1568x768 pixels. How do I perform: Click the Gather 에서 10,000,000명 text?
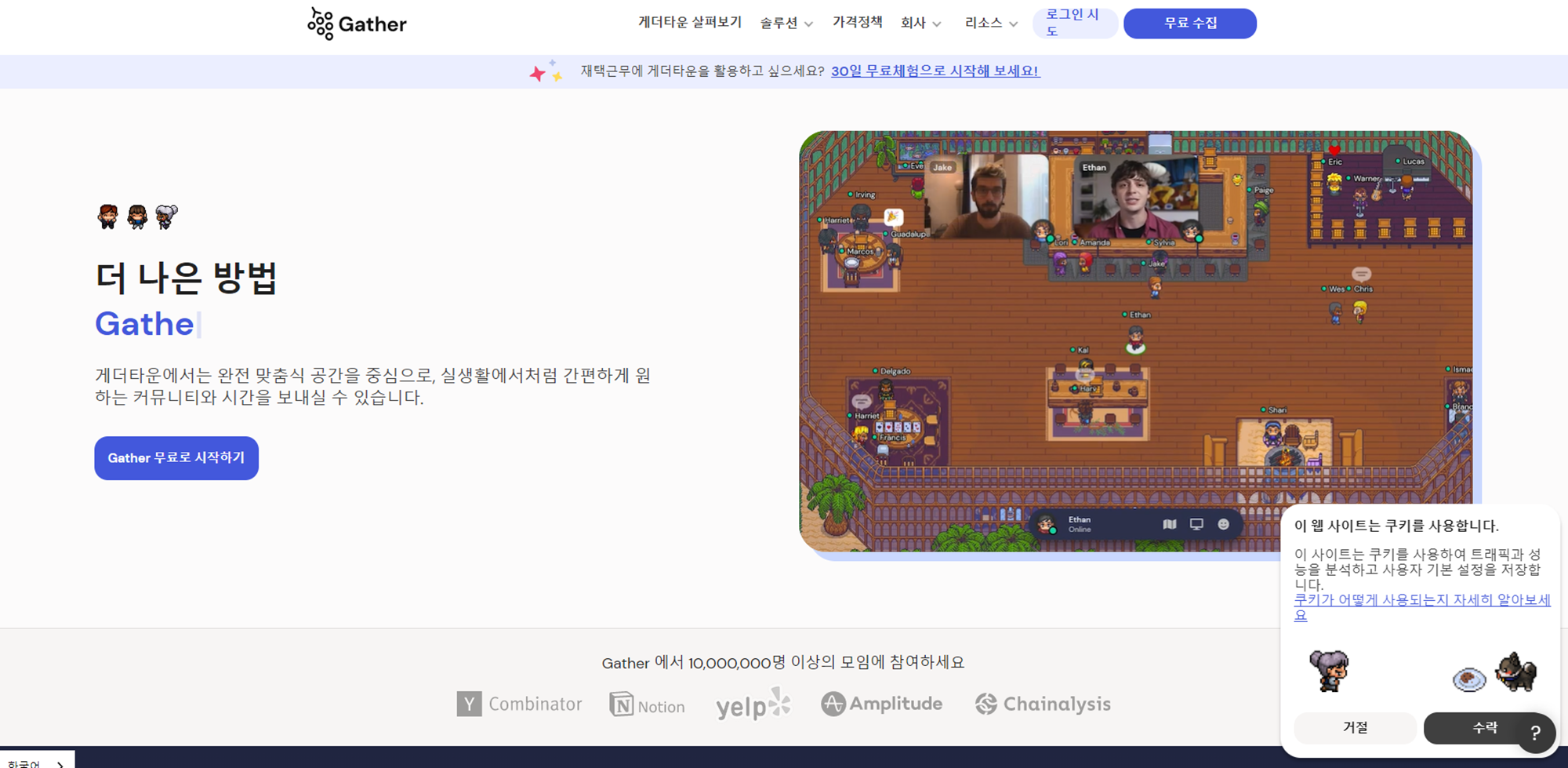coord(694,663)
